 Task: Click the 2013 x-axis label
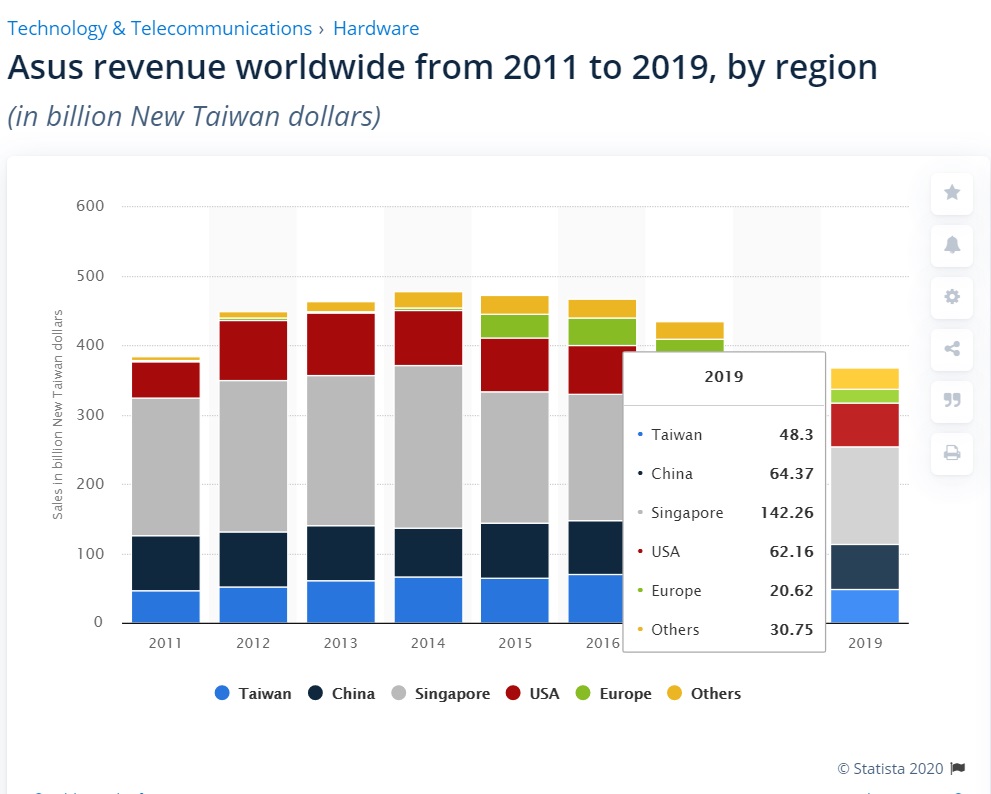[x=341, y=643]
